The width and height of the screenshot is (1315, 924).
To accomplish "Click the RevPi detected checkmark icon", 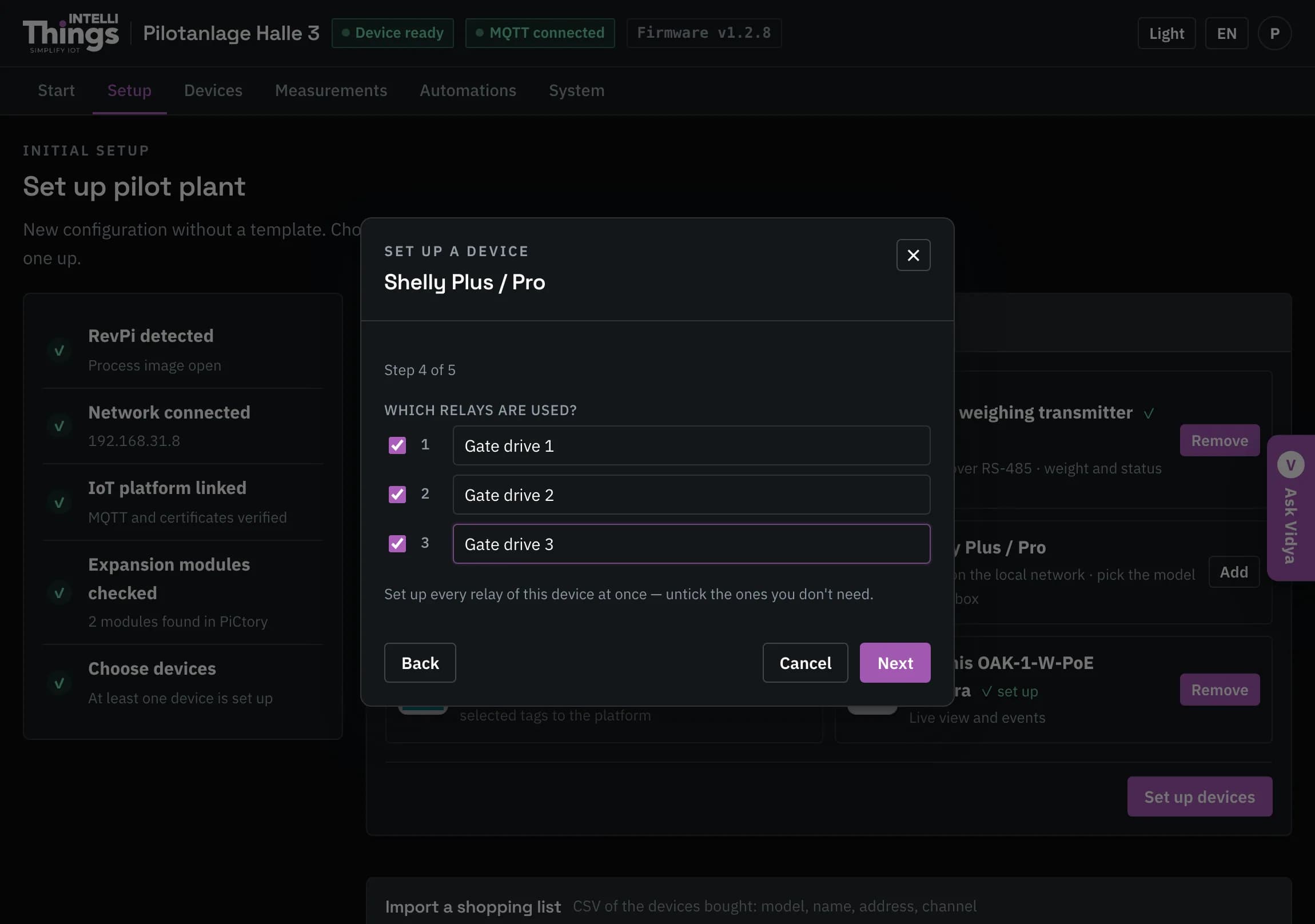I will point(59,350).
